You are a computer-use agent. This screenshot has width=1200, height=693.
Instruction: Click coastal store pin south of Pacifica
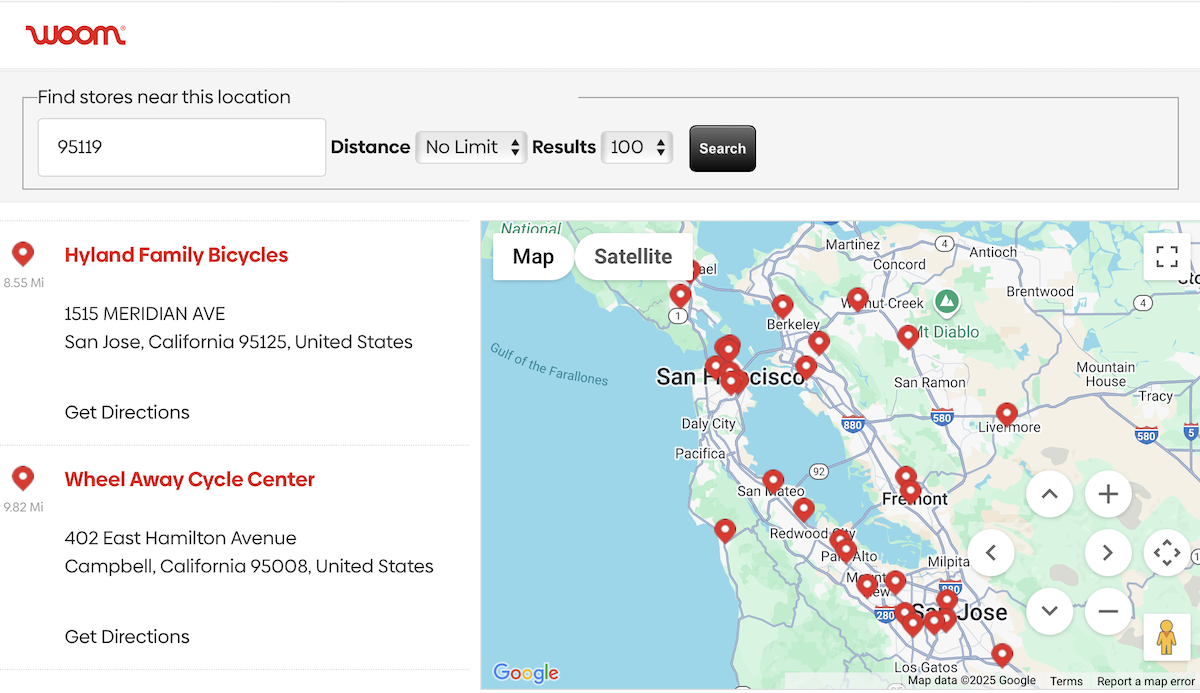725,530
